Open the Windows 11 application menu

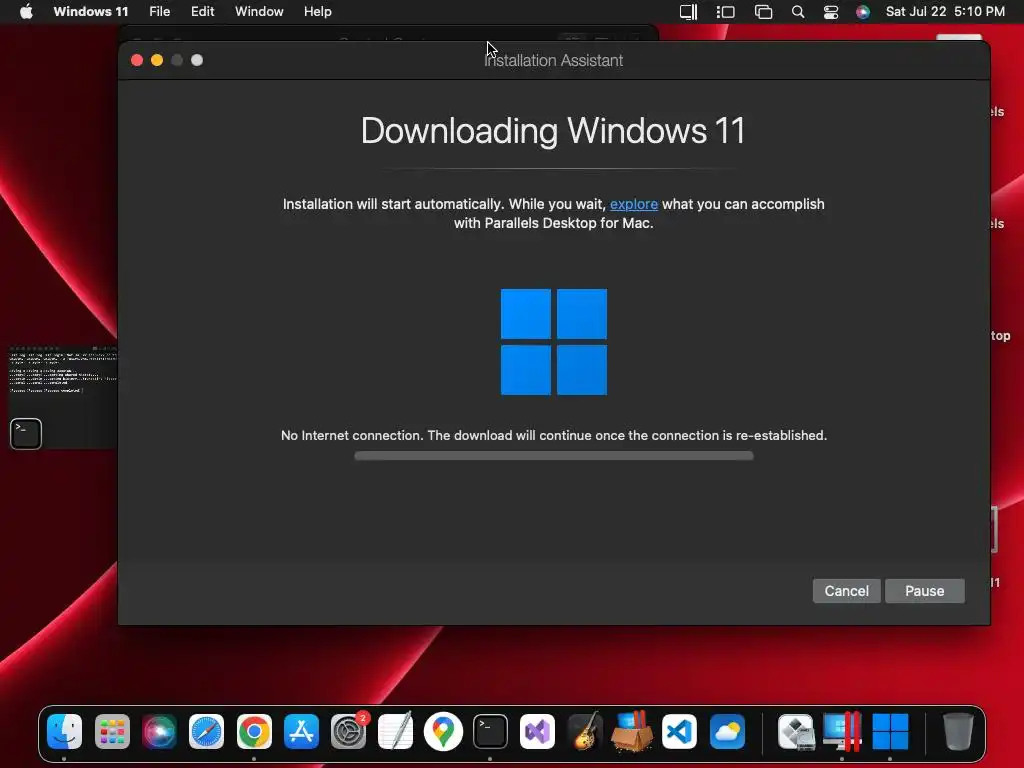pyautogui.click(x=91, y=12)
